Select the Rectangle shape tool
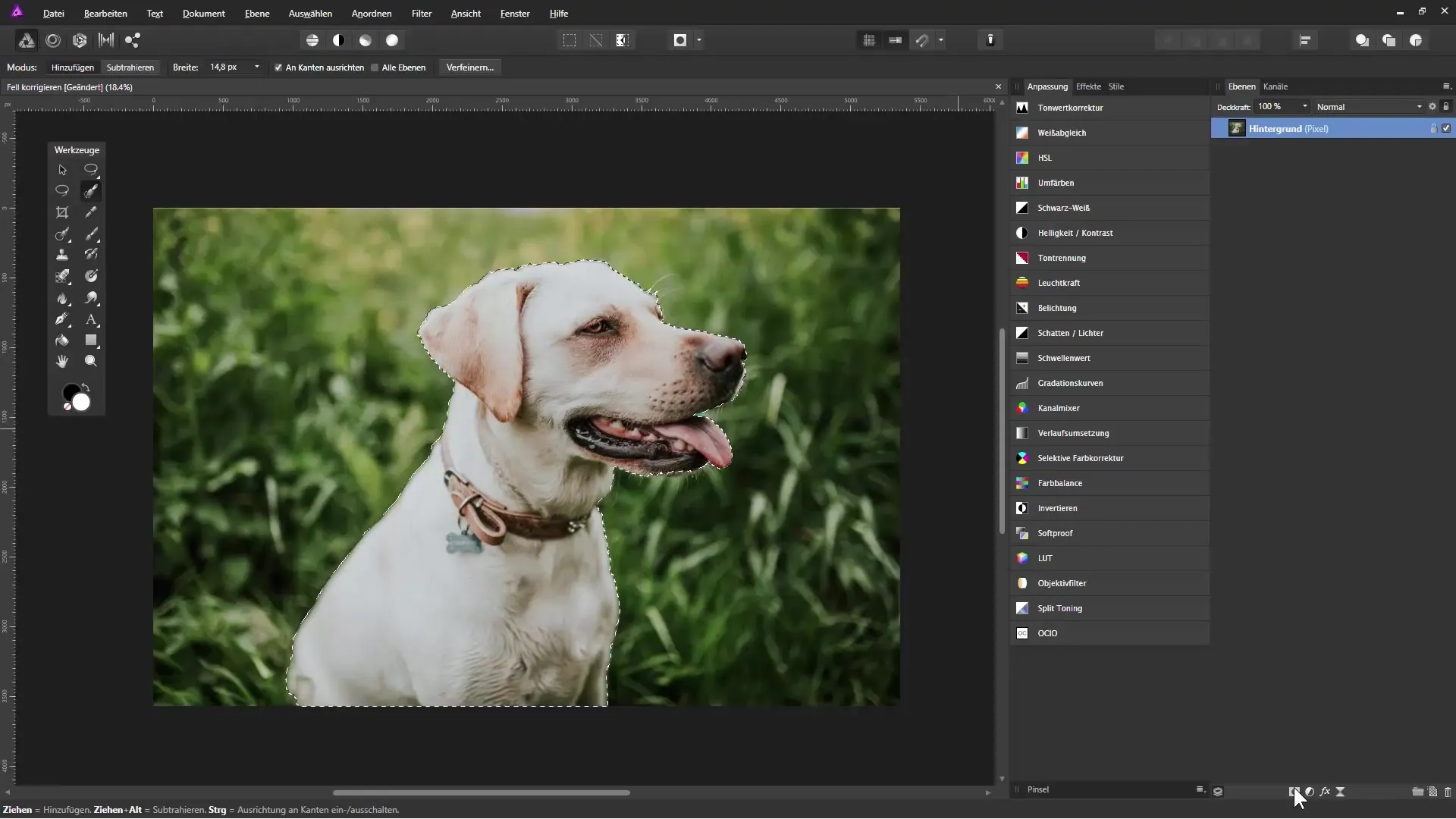This screenshot has width=1456, height=819. click(x=91, y=340)
